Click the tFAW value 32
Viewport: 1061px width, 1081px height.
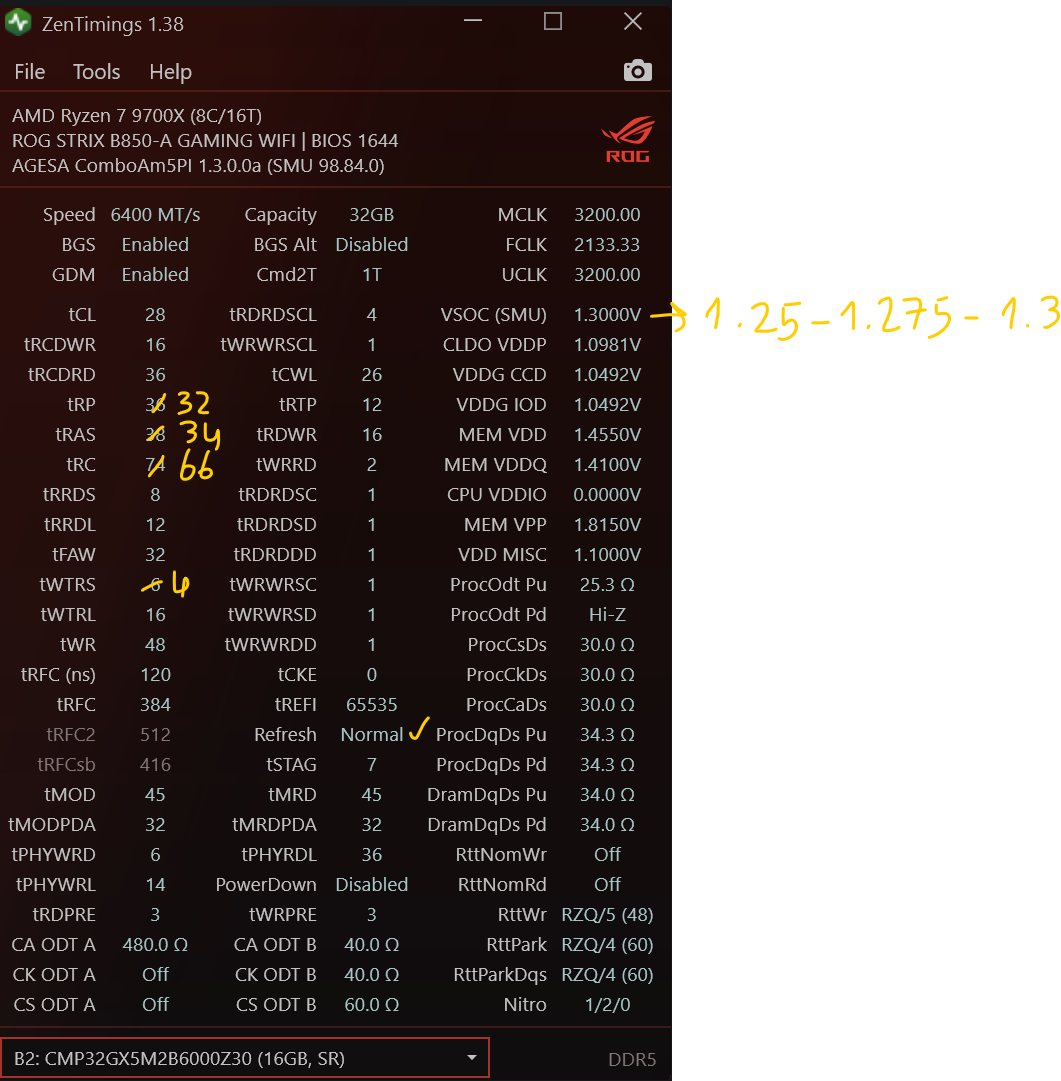[x=155, y=555]
